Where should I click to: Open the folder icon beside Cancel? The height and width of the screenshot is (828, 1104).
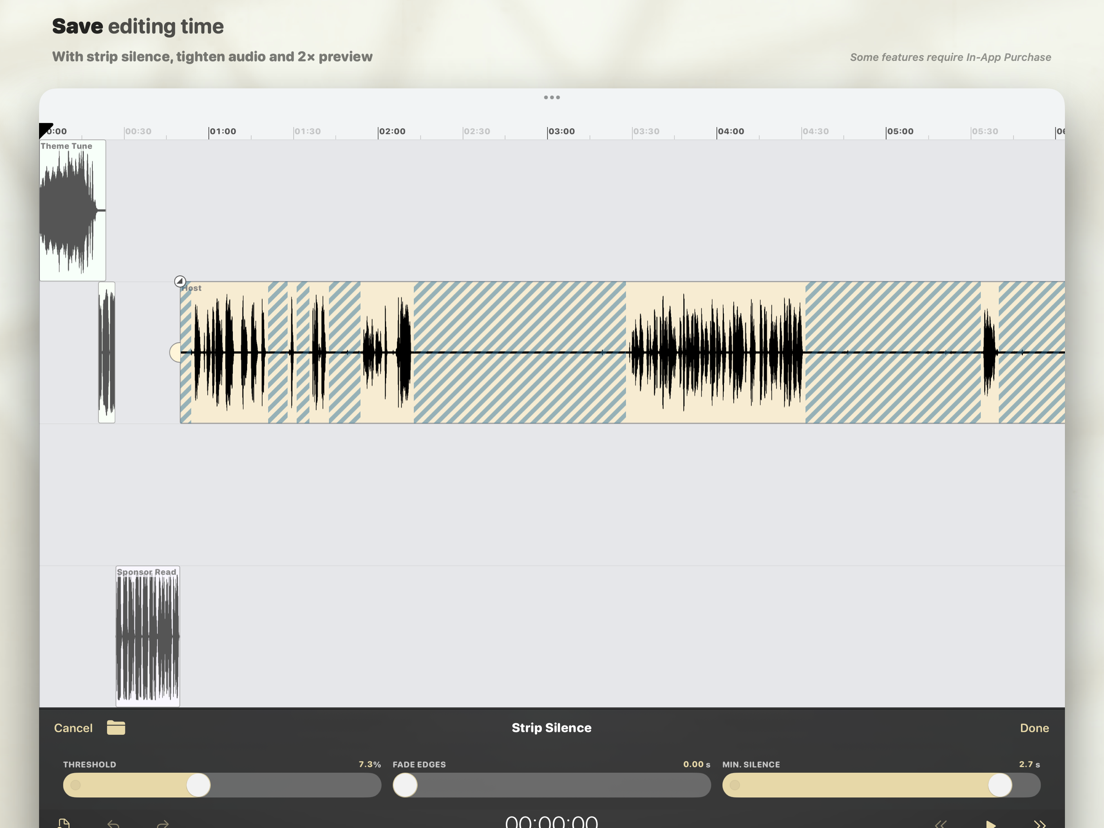pyautogui.click(x=116, y=728)
